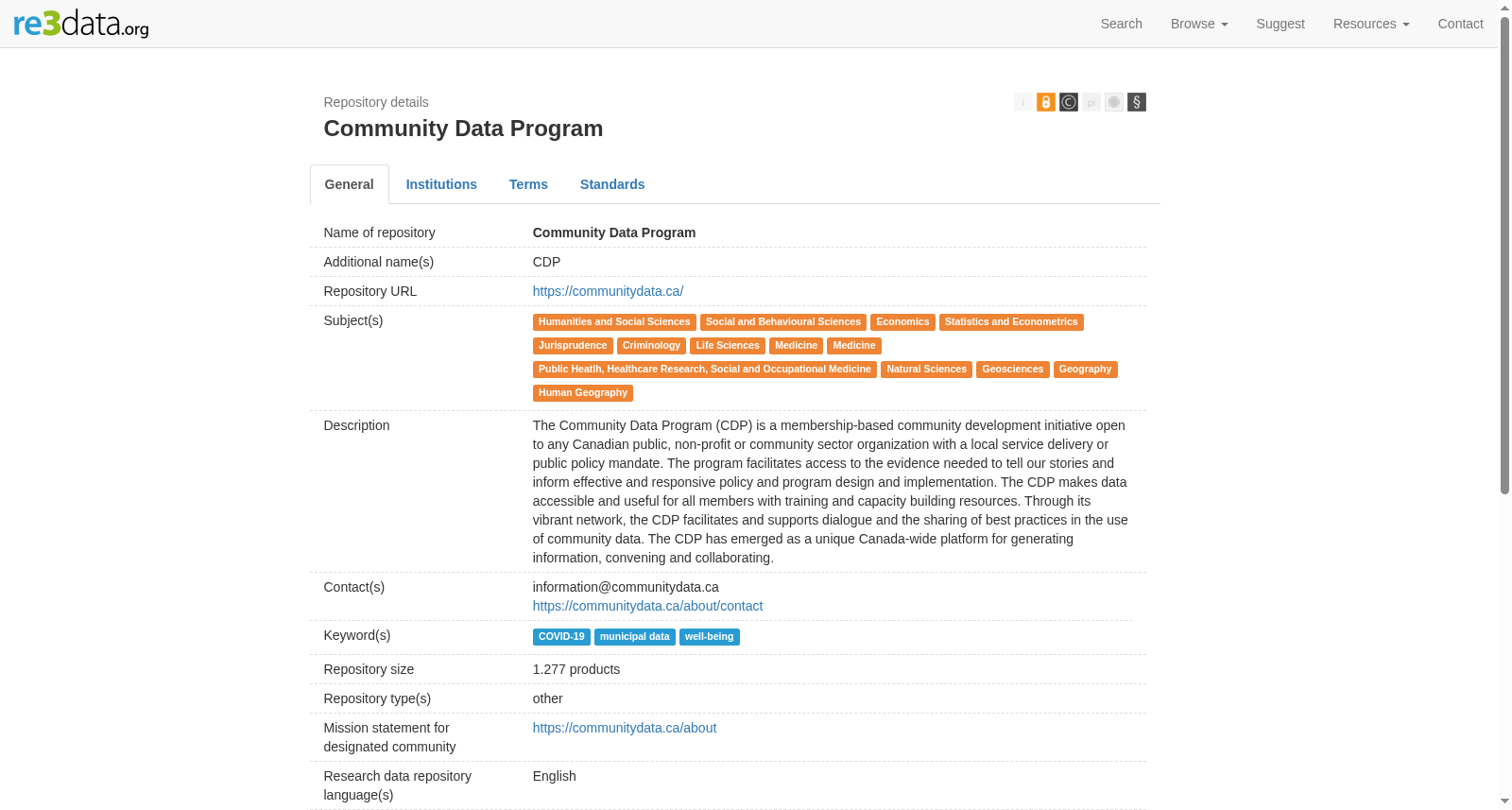This screenshot has height=810, width=1512.
Task: Switch to the Institutions tab
Action: tap(441, 184)
